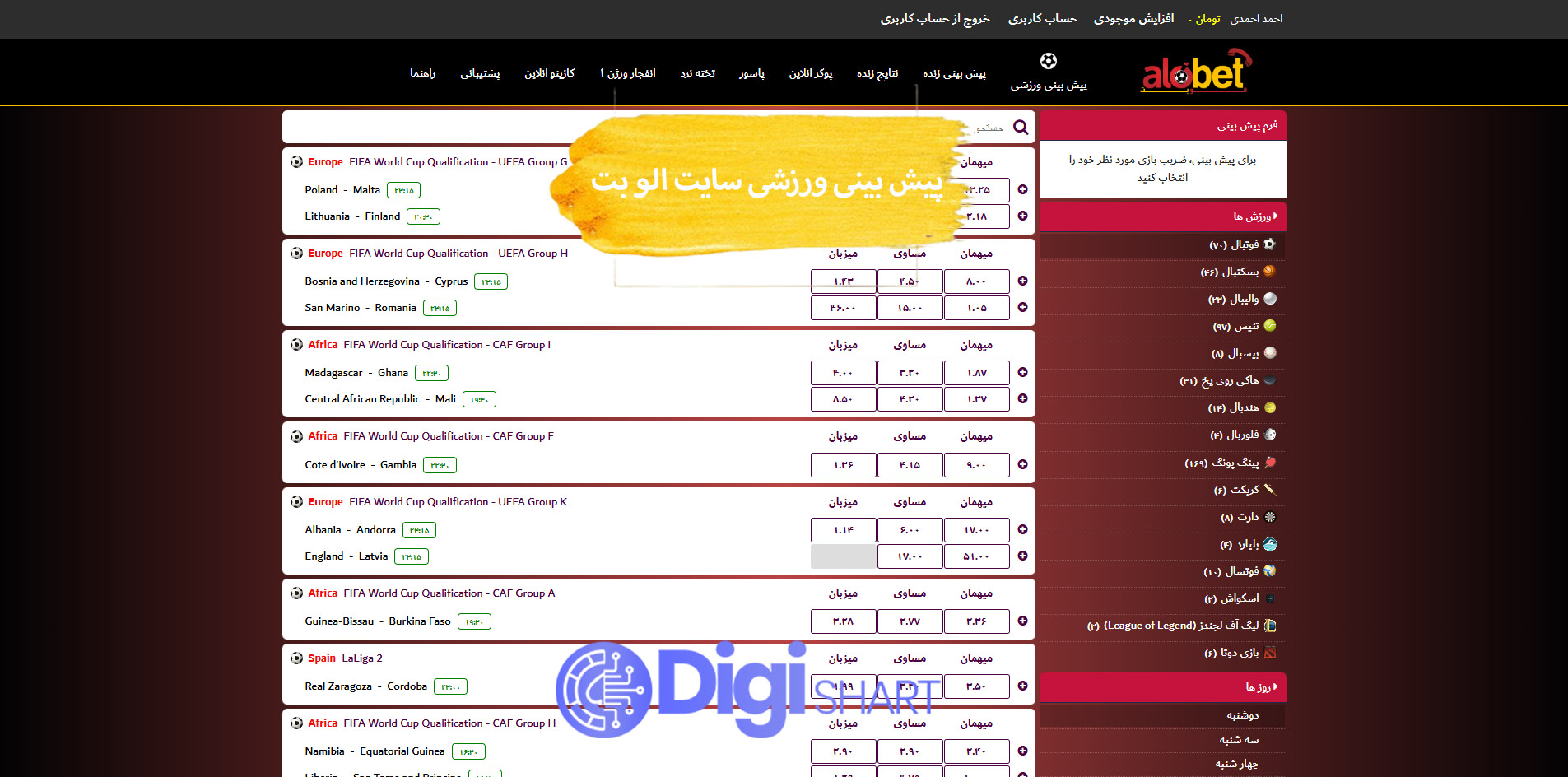Open کازینو آنلاین menu item
Viewport: 1568px width, 777px height.
(x=549, y=73)
